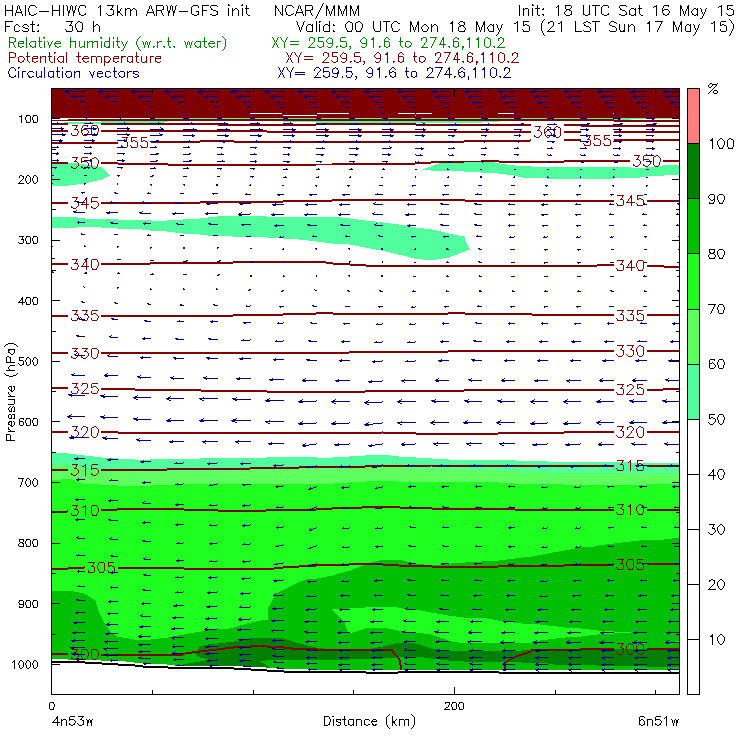Viewport: 740px width, 740px height.
Task: Click the '600' pressure axis tick label
Action: point(28,421)
